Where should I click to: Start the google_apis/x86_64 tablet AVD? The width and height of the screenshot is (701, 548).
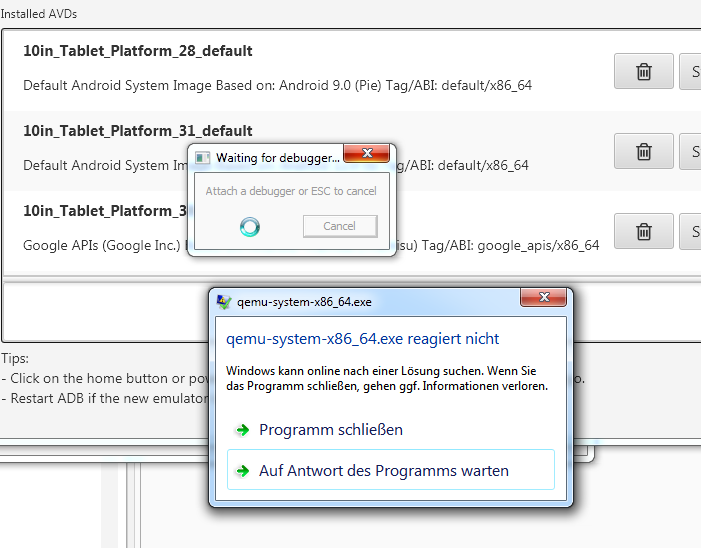pos(691,231)
